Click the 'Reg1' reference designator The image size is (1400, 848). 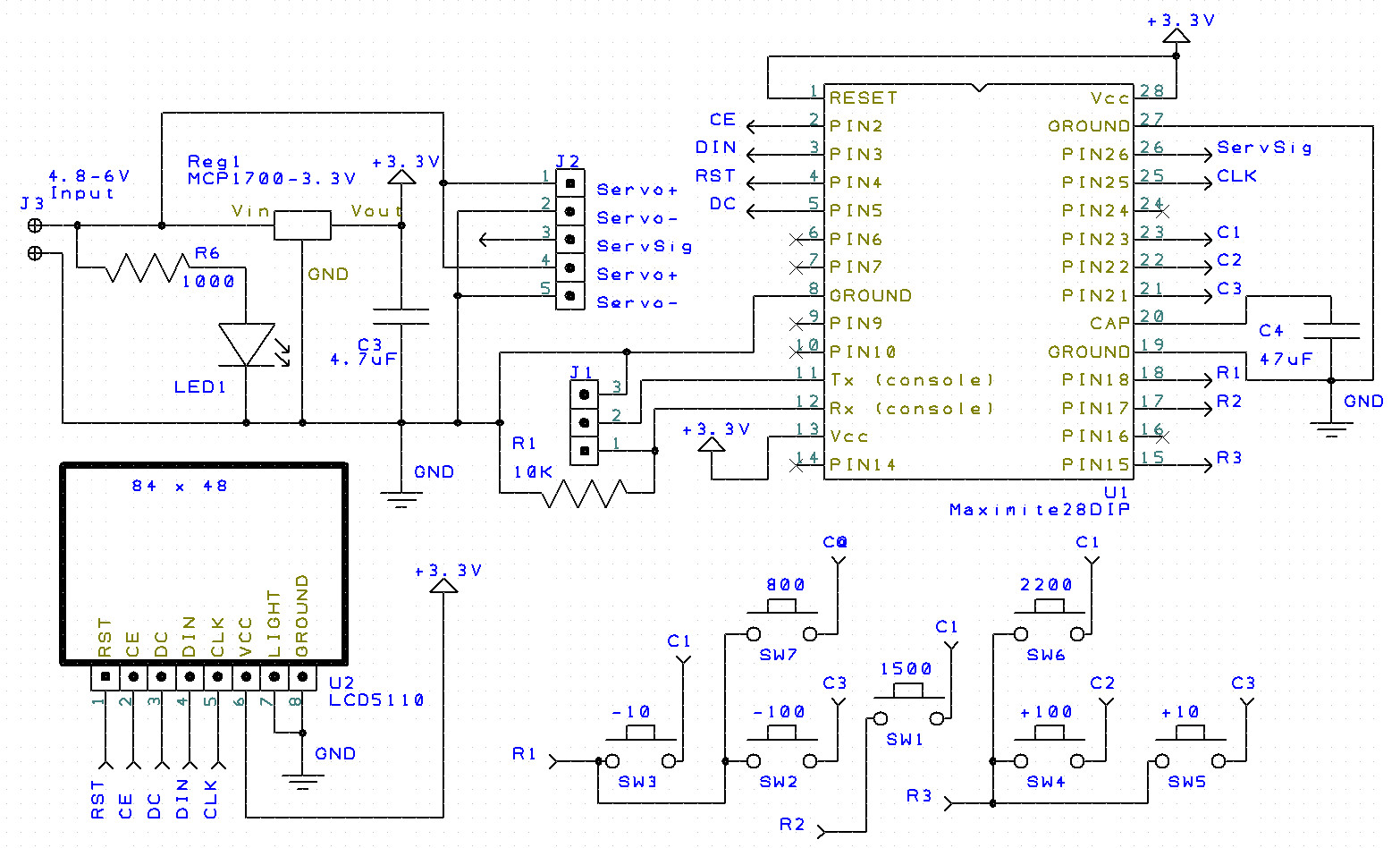click(215, 162)
